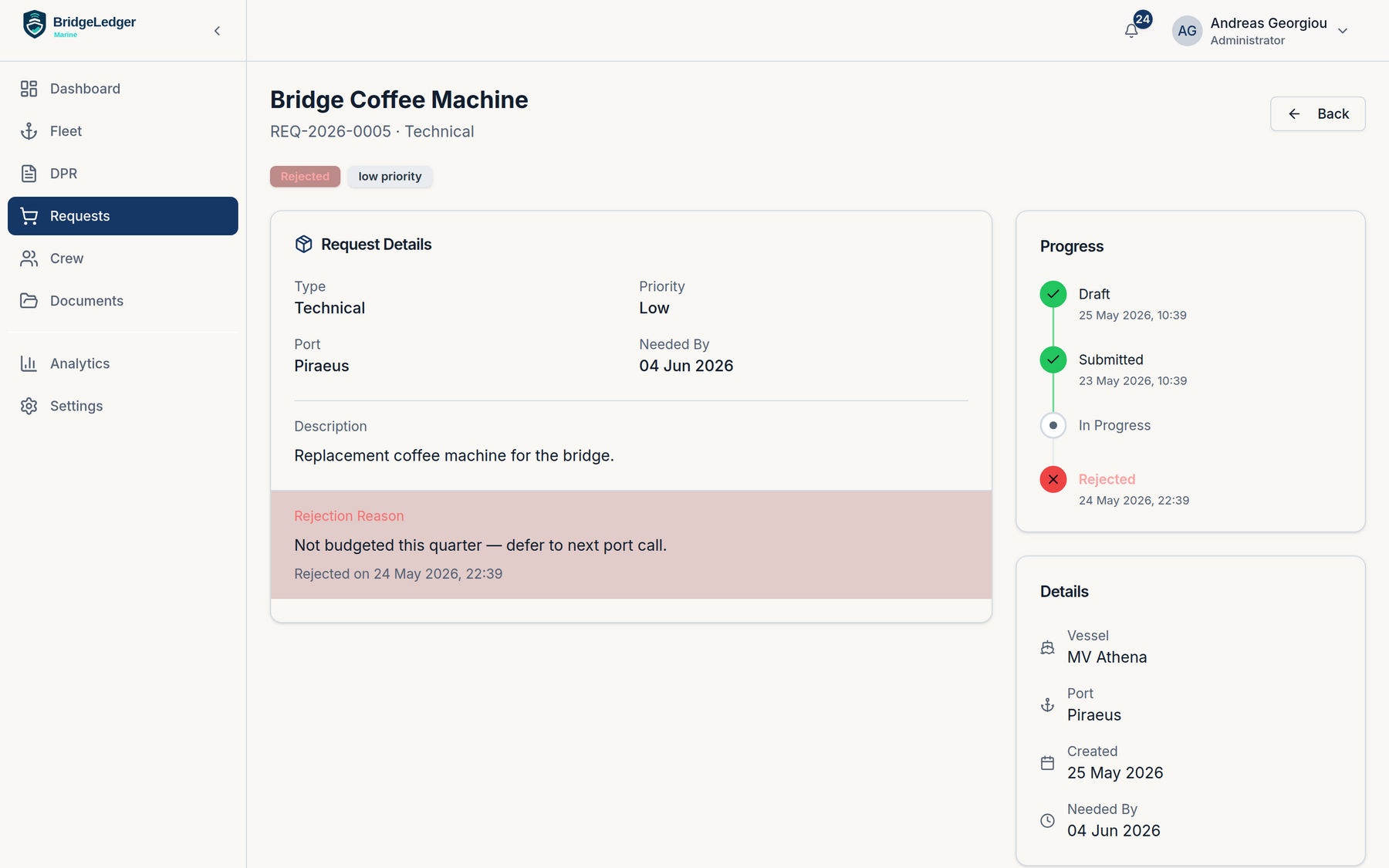Viewport: 1389px width, 868px height.
Task: Click 04 Jun 2026 in Details panel
Action: [1114, 831]
